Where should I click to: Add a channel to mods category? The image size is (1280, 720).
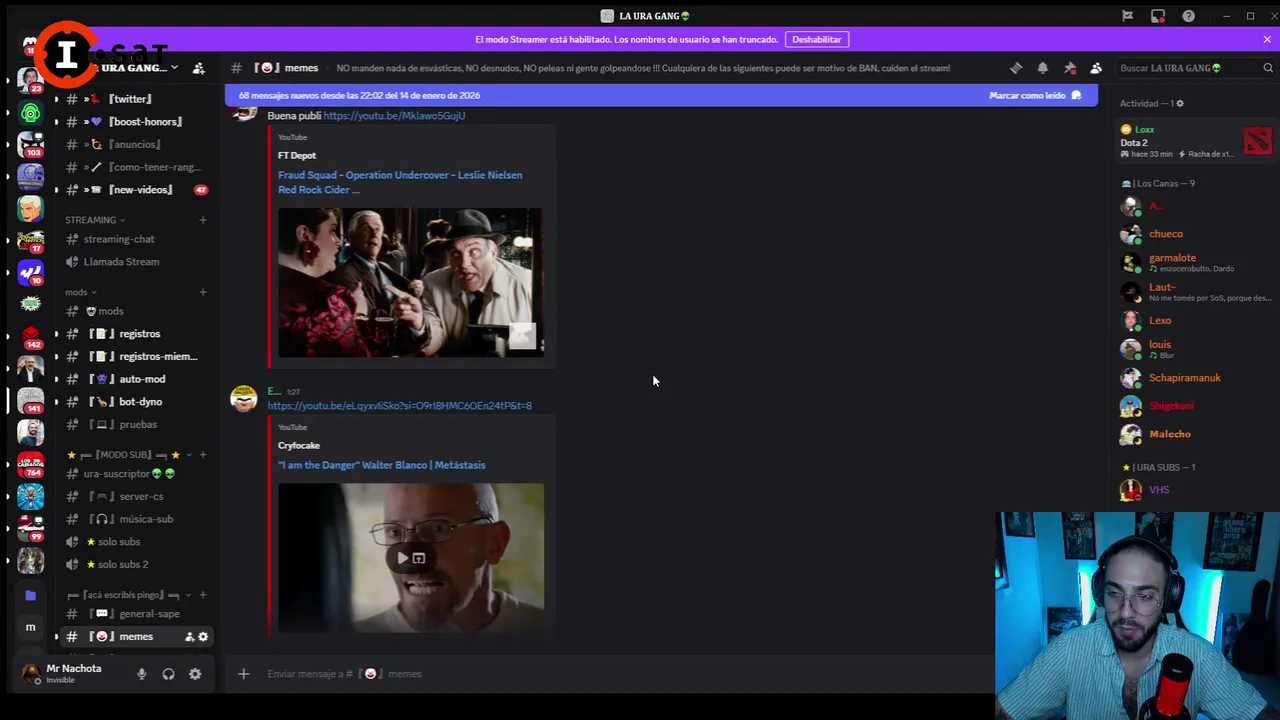[203, 292]
